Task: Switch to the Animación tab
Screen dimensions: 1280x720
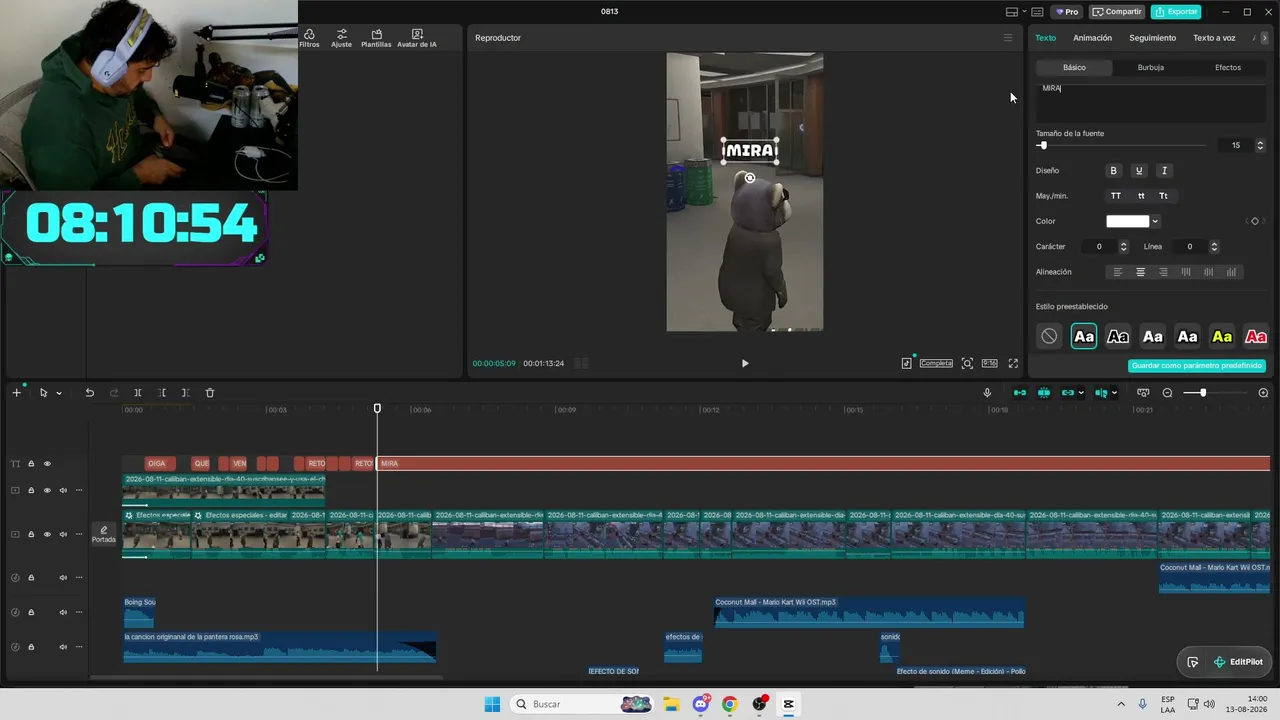Action: coord(1092,38)
